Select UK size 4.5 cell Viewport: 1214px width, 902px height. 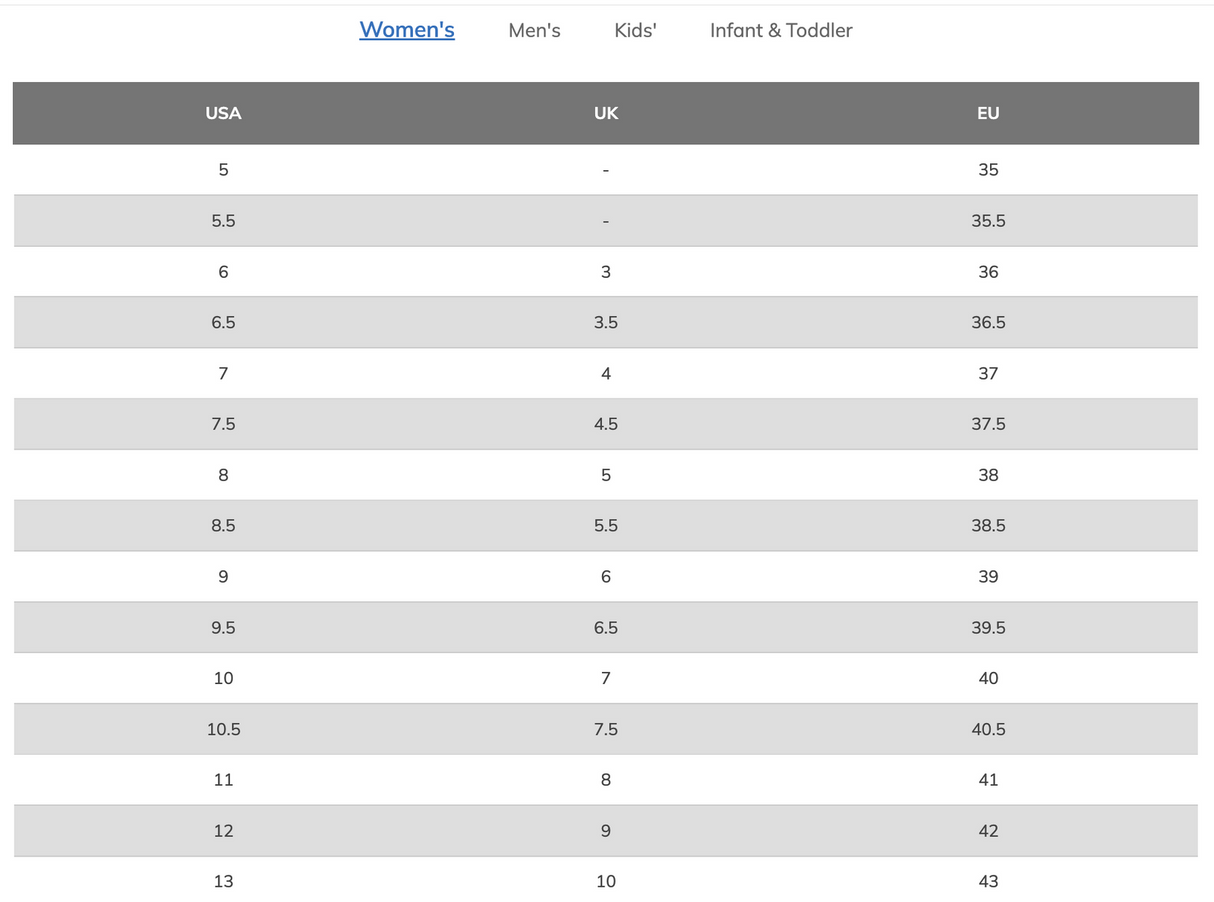pos(606,424)
